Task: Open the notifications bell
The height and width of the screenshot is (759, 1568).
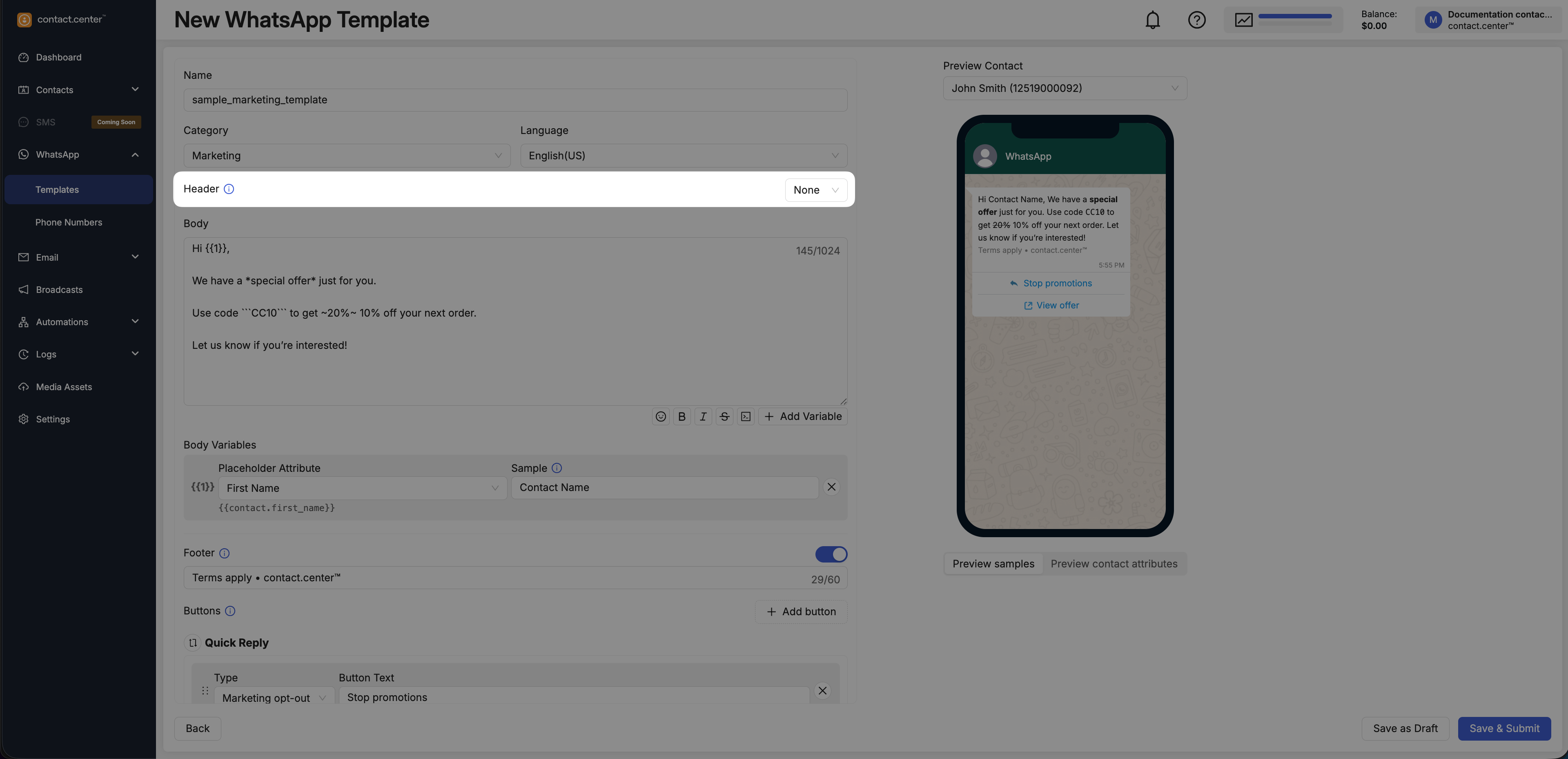Action: click(x=1152, y=20)
